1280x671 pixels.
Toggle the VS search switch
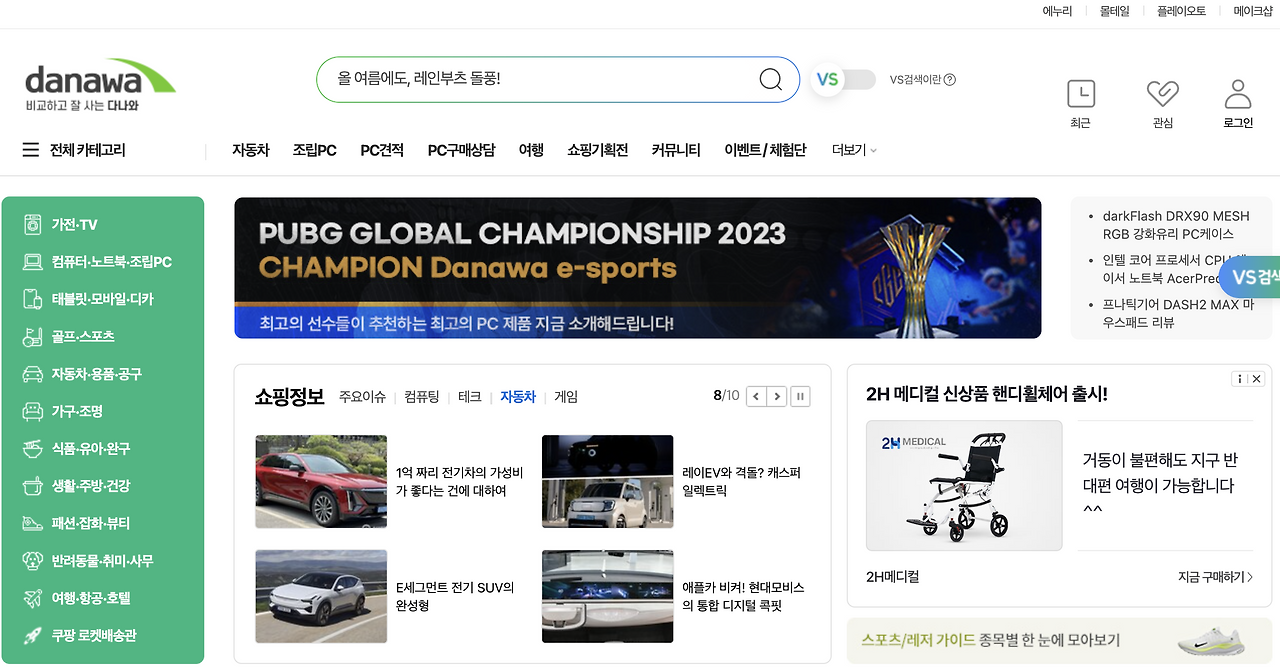tap(843, 79)
